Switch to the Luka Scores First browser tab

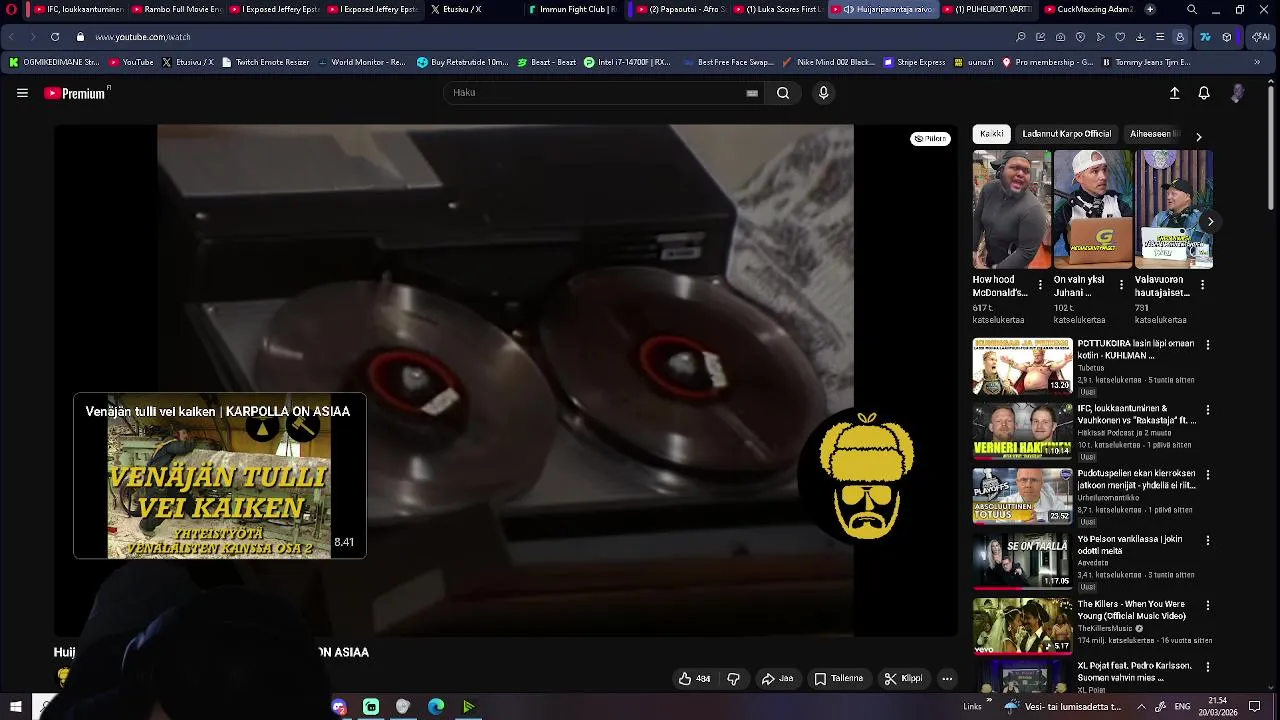click(x=777, y=9)
